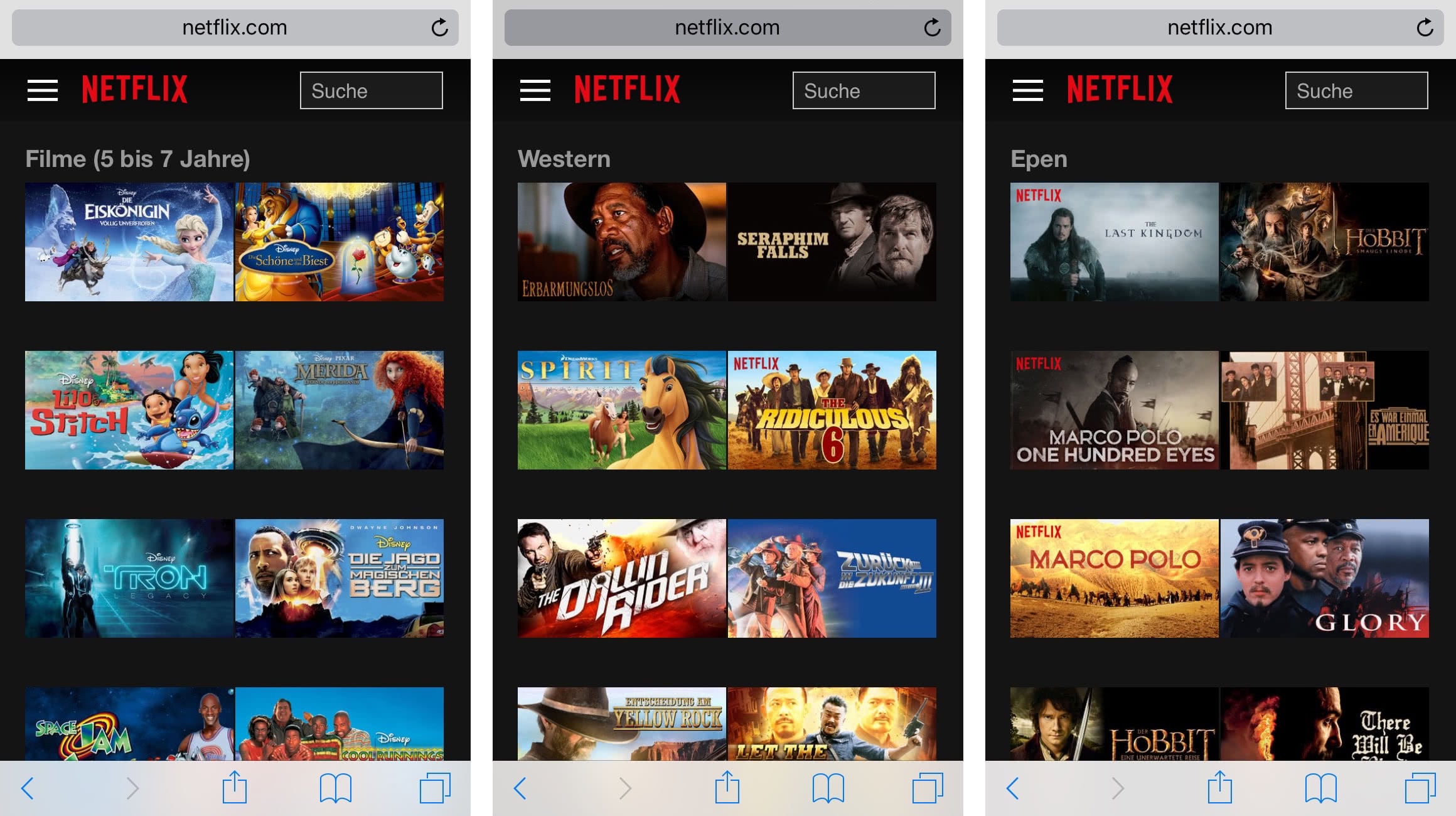This screenshot has height=816, width=1456.
Task: Open Tron Legacy movie tile
Action: coord(129,578)
